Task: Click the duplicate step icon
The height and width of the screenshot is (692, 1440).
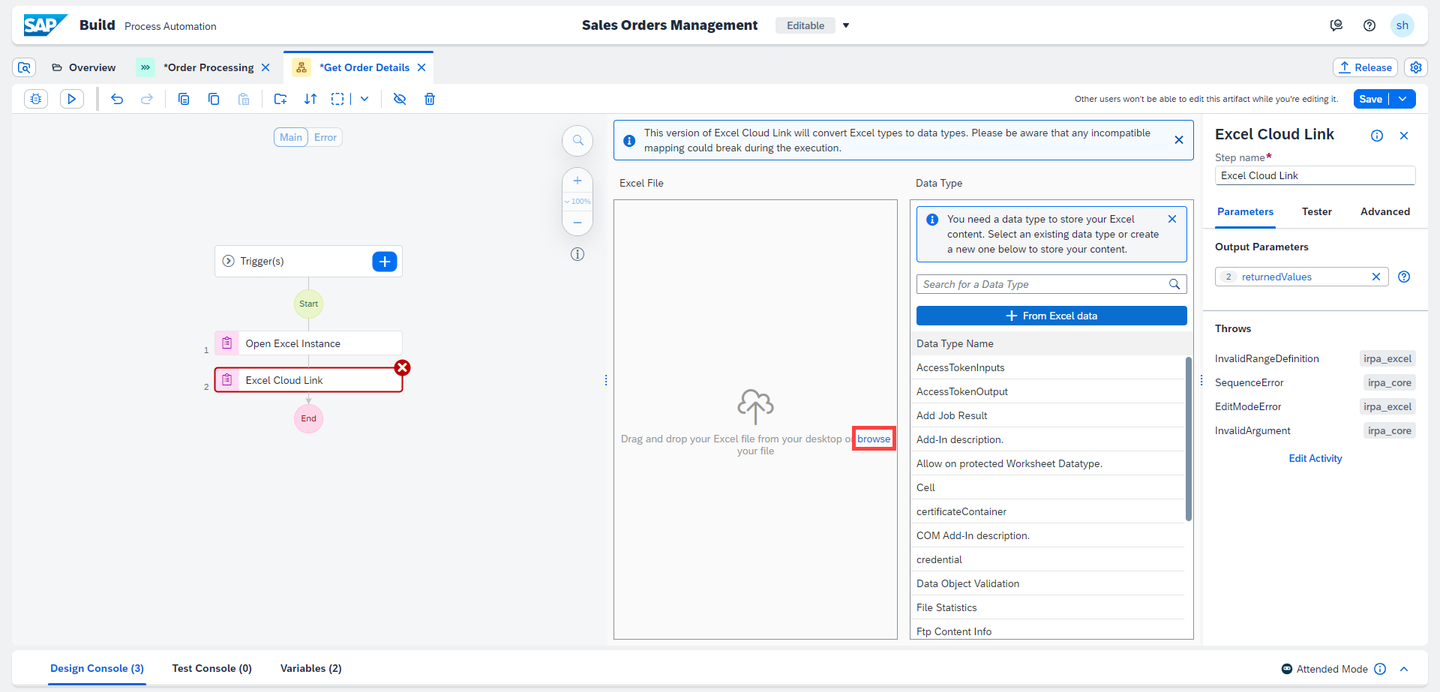Action: pos(184,99)
